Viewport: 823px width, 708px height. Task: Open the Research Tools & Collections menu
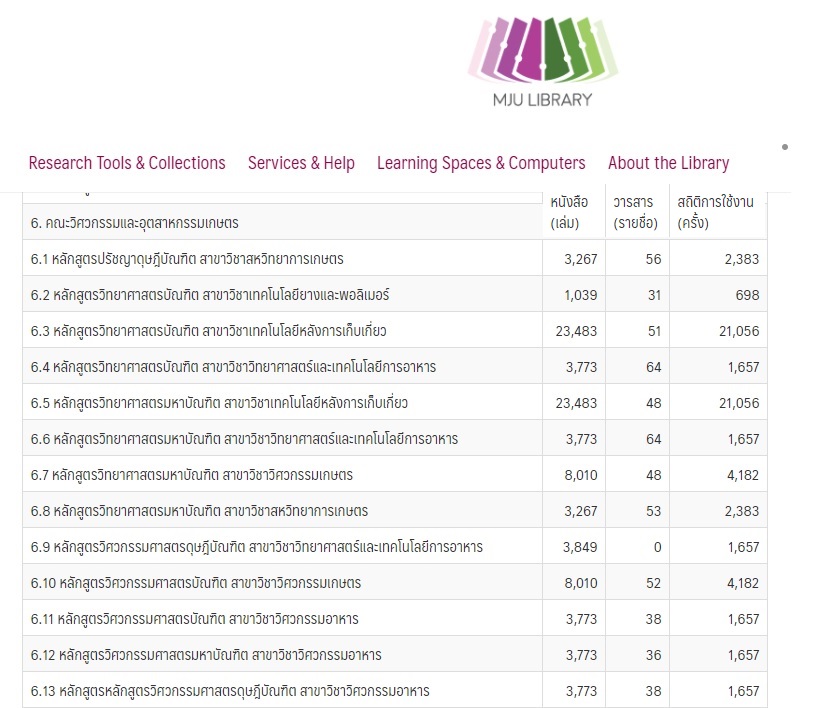click(x=127, y=163)
